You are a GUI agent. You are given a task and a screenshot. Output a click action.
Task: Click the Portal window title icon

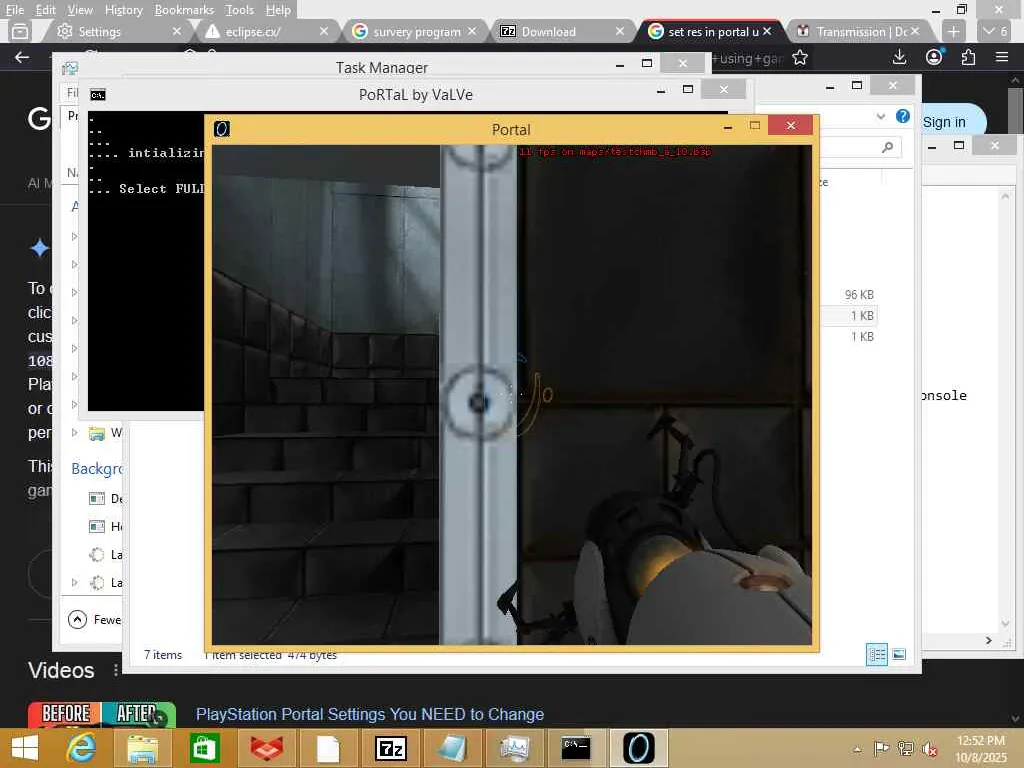pyautogui.click(x=222, y=129)
